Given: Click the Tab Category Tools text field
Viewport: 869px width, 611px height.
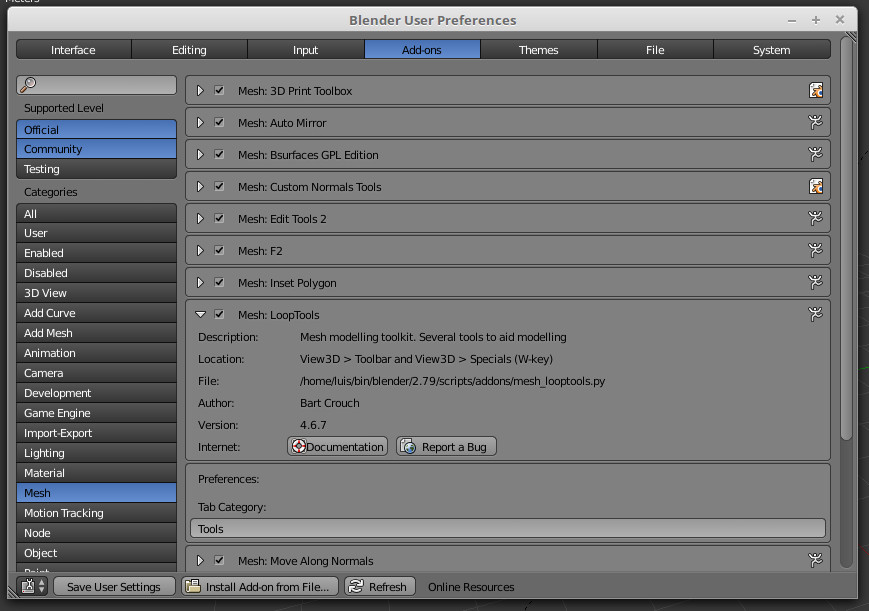Looking at the screenshot, I should [507, 529].
